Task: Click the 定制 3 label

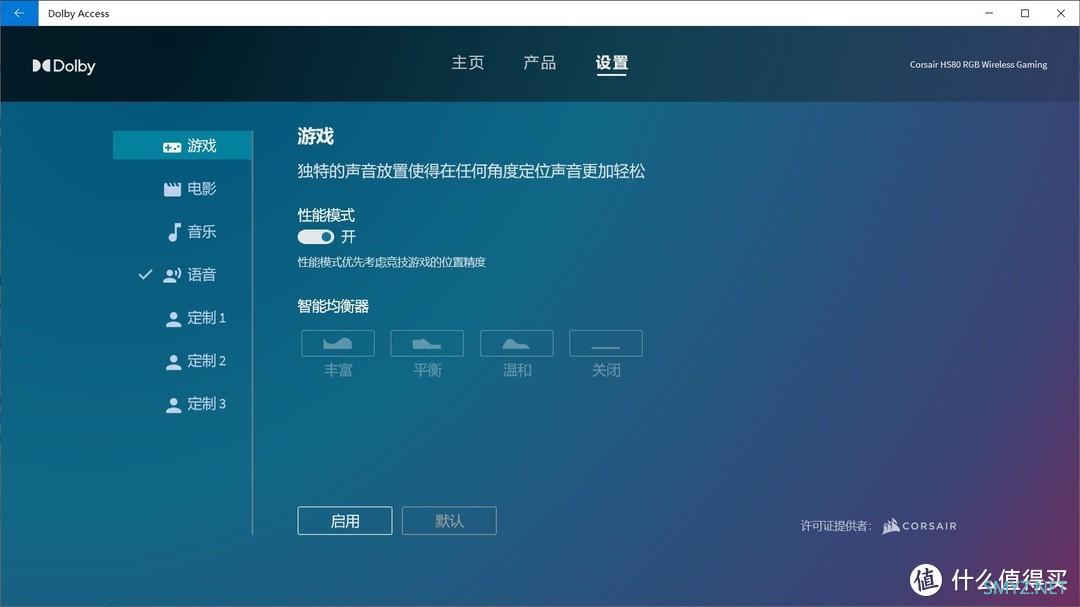Action: pos(207,404)
